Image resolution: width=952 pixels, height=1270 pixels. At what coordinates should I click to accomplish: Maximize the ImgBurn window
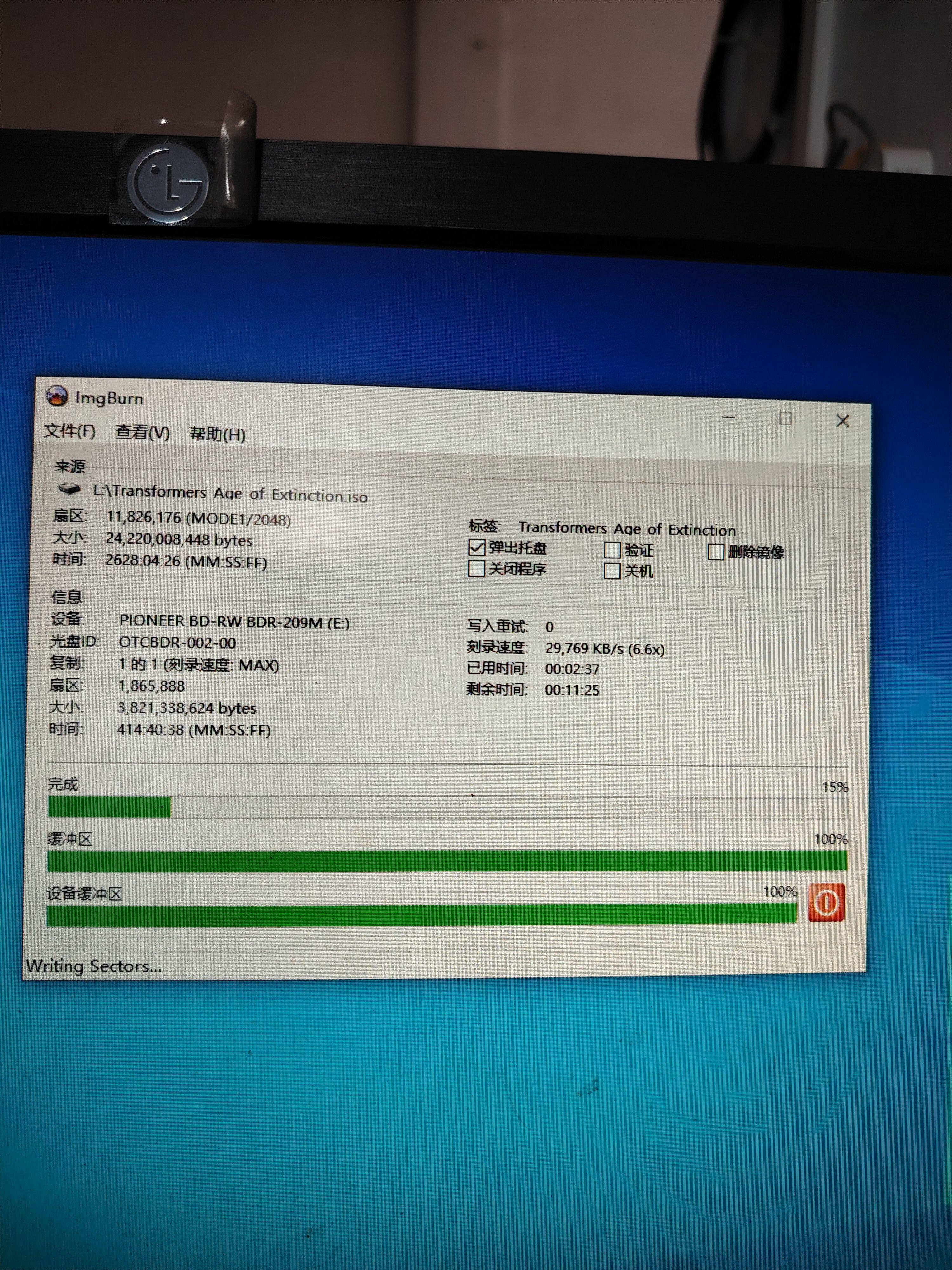(786, 418)
